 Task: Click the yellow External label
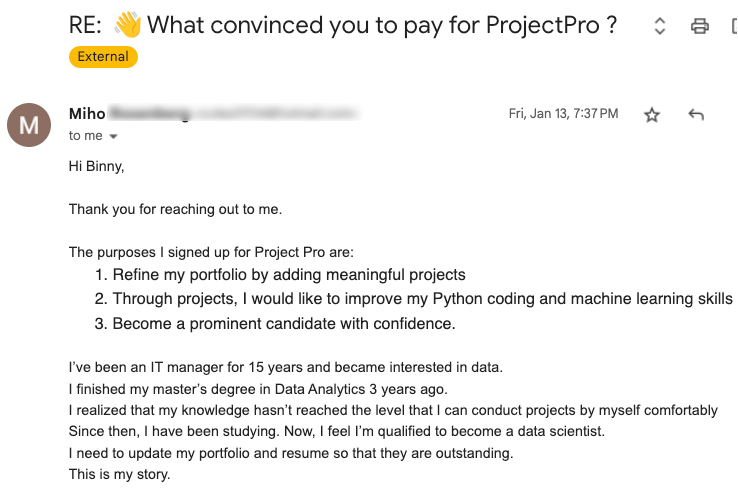[x=103, y=57]
